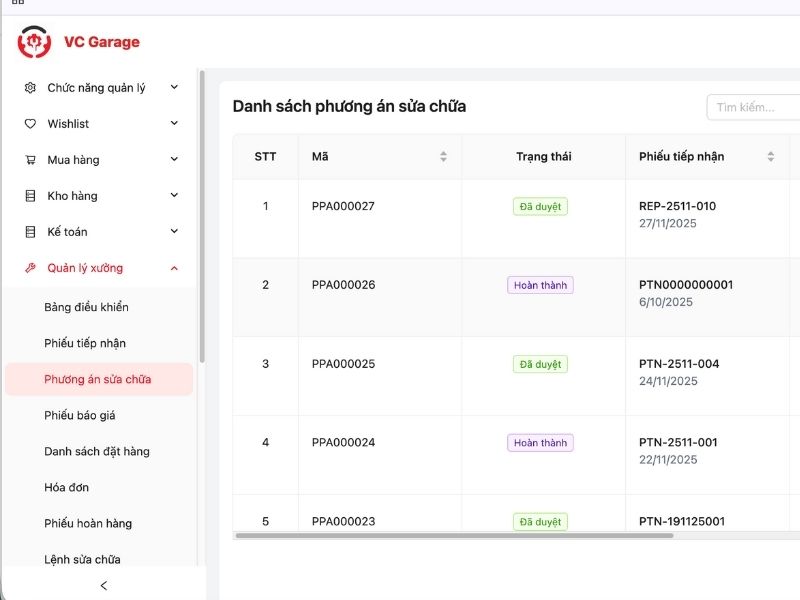The width and height of the screenshot is (800, 600).
Task: Click the shopping cart icon beside Mua hàng
Action: click(30, 160)
